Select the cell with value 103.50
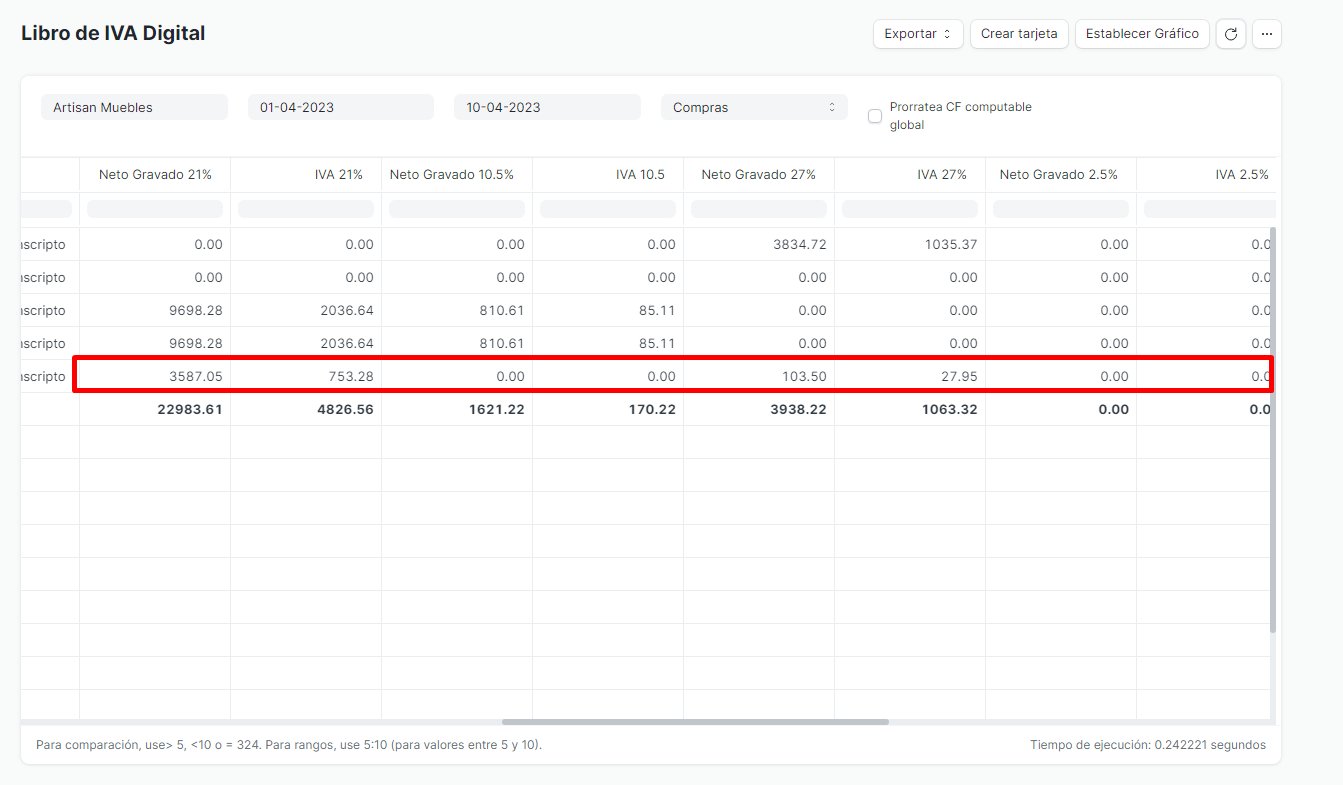1343x785 pixels. [759, 376]
